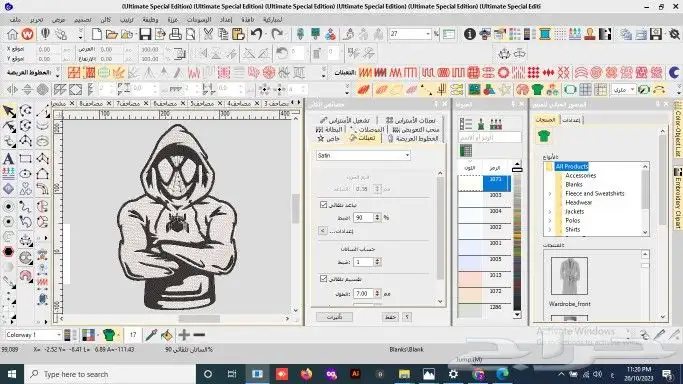The width and height of the screenshot is (683, 384).
Task: Click the thread code search field
Action: click(x=490, y=138)
